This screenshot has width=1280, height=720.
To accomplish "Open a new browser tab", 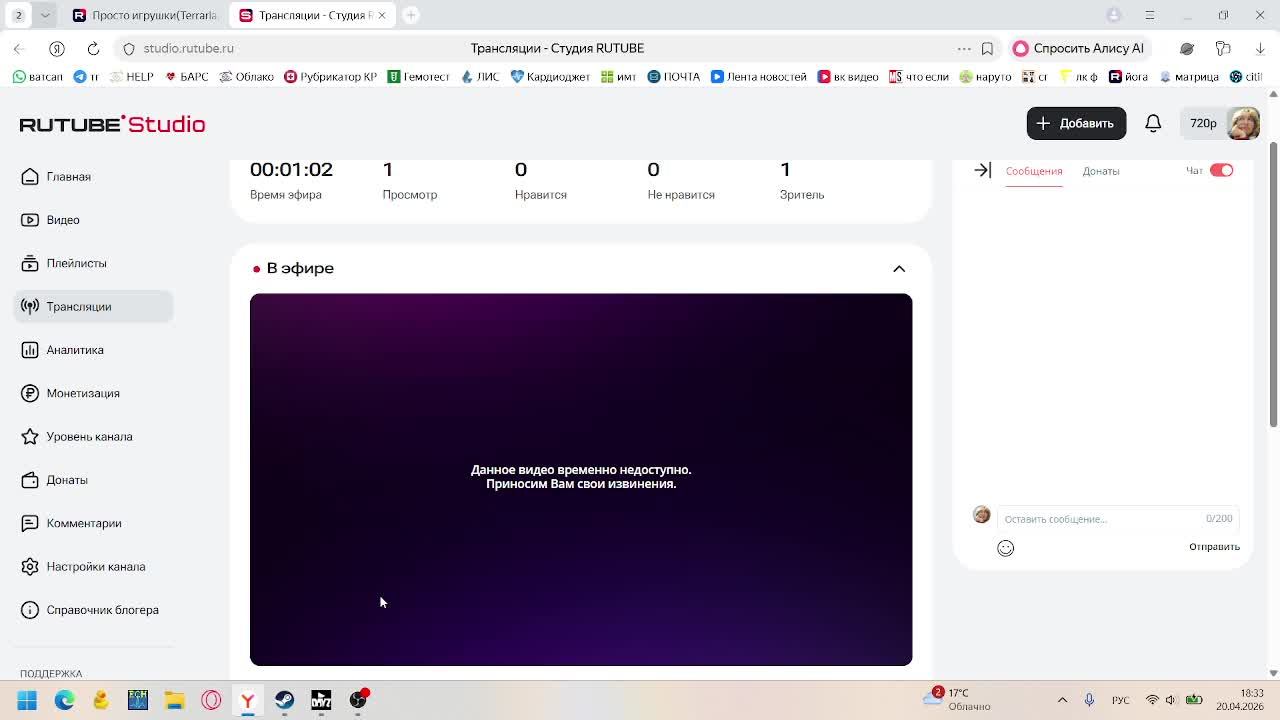I will pos(411,15).
